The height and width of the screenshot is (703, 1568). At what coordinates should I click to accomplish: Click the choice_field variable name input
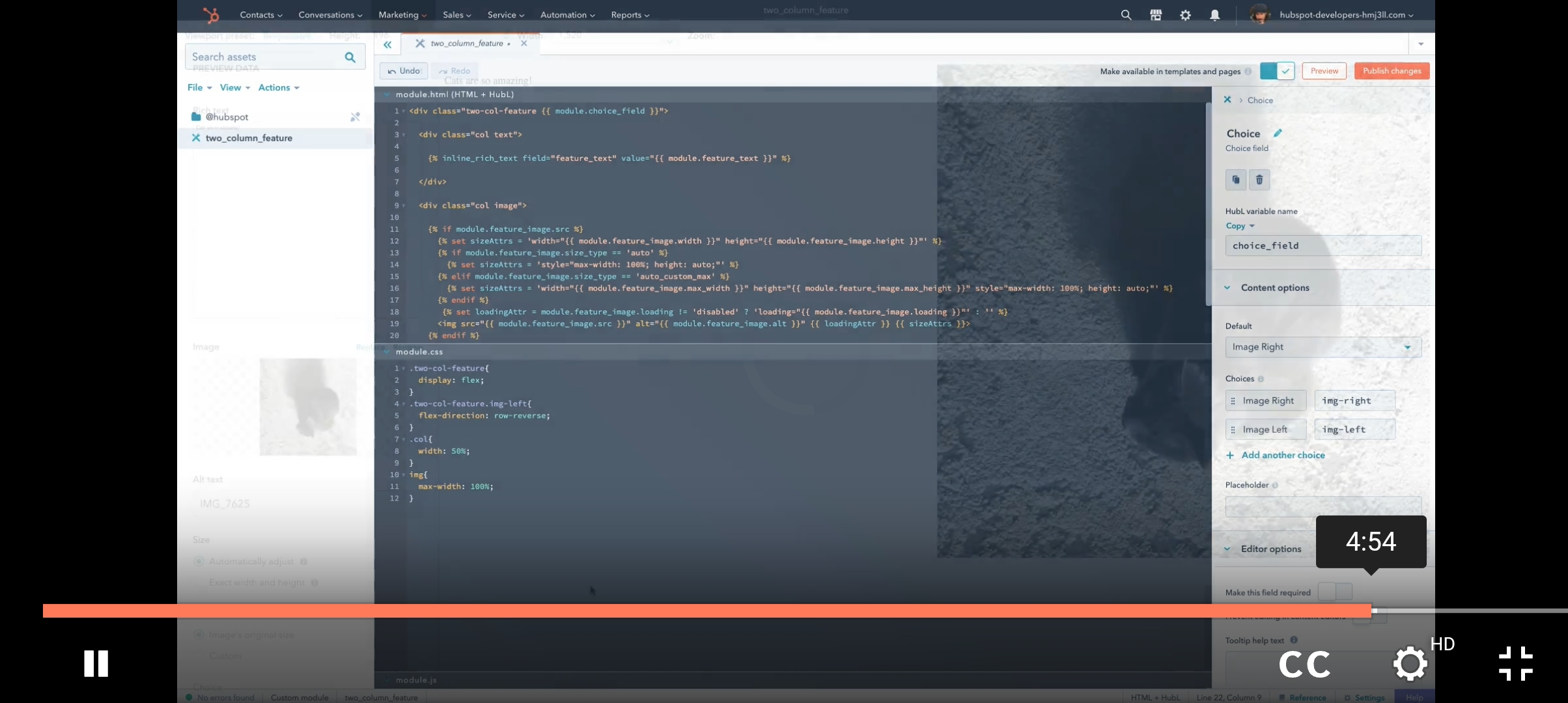pos(1323,245)
